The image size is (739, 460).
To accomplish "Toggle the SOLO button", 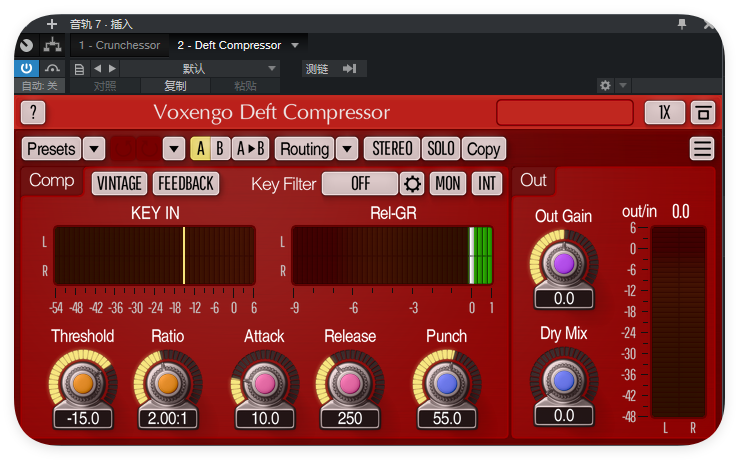I will tap(441, 149).
